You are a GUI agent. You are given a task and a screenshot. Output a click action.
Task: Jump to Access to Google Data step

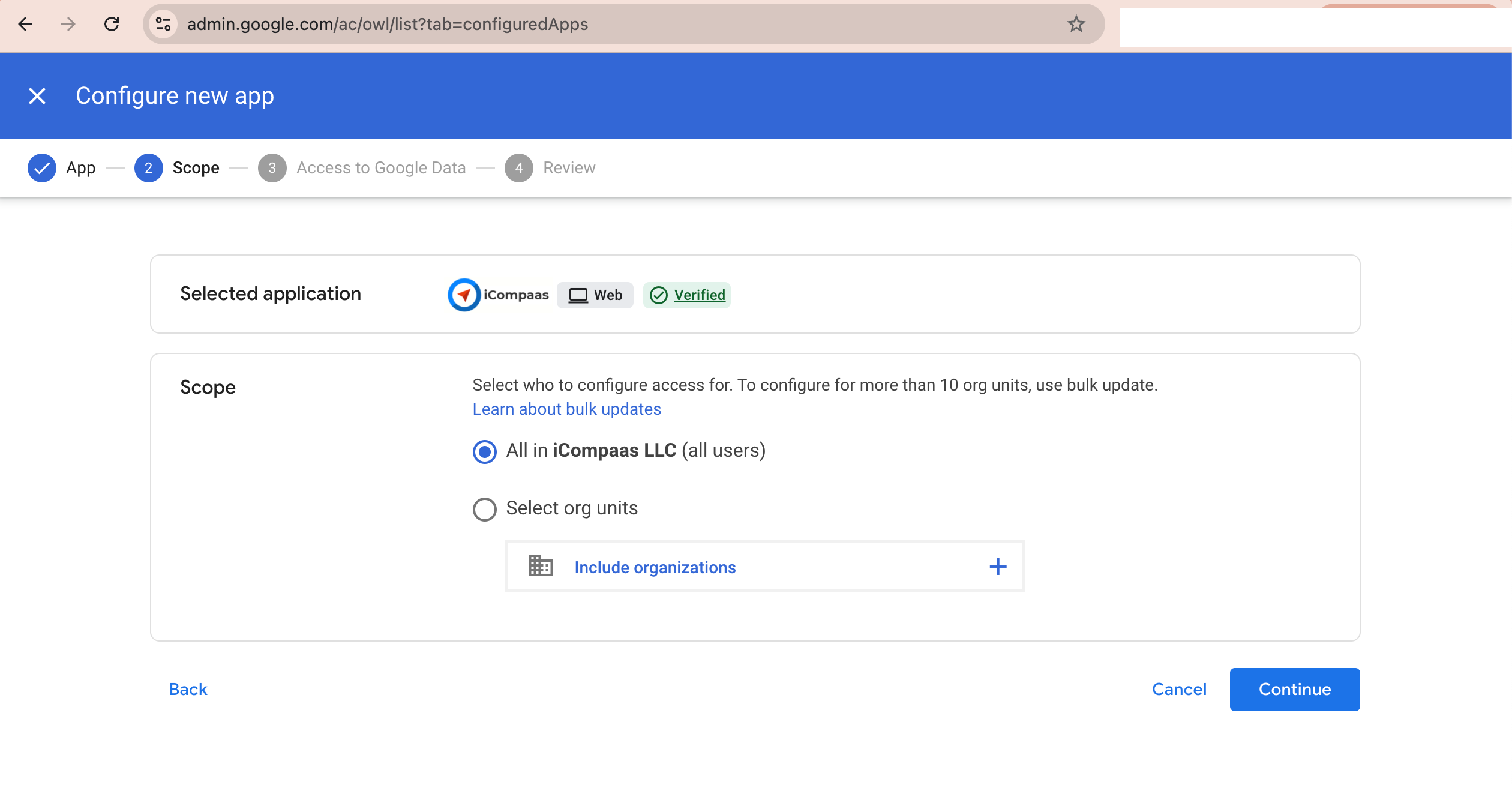tap(380, 168)
